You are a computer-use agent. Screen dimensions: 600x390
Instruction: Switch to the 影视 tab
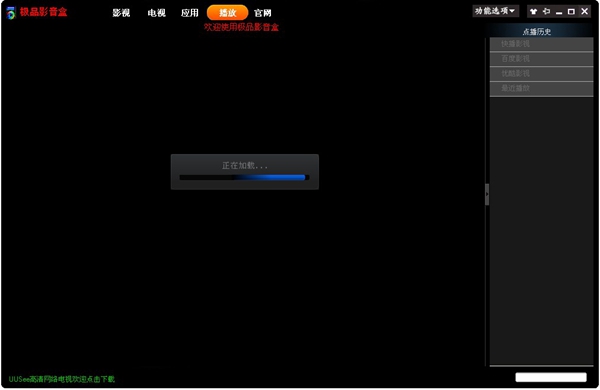click(x=121, y=13)
